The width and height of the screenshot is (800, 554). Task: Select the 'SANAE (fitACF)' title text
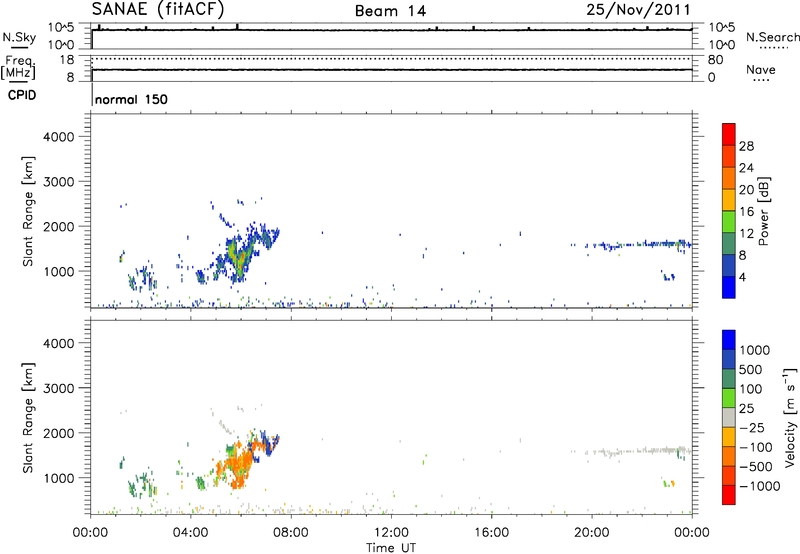158,9
